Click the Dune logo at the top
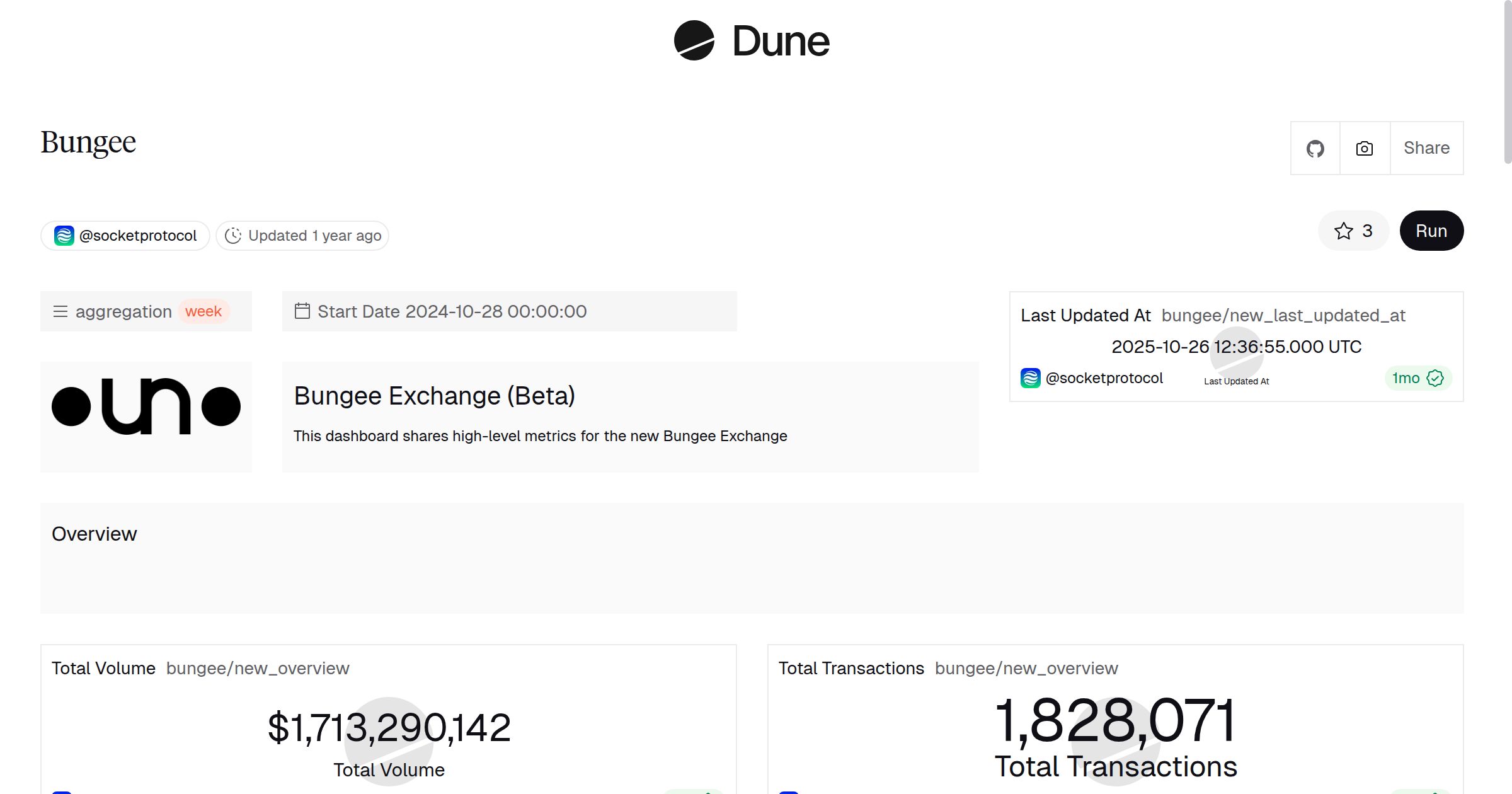The height and width of the screenshot is (794, 1512). (751, 41)
